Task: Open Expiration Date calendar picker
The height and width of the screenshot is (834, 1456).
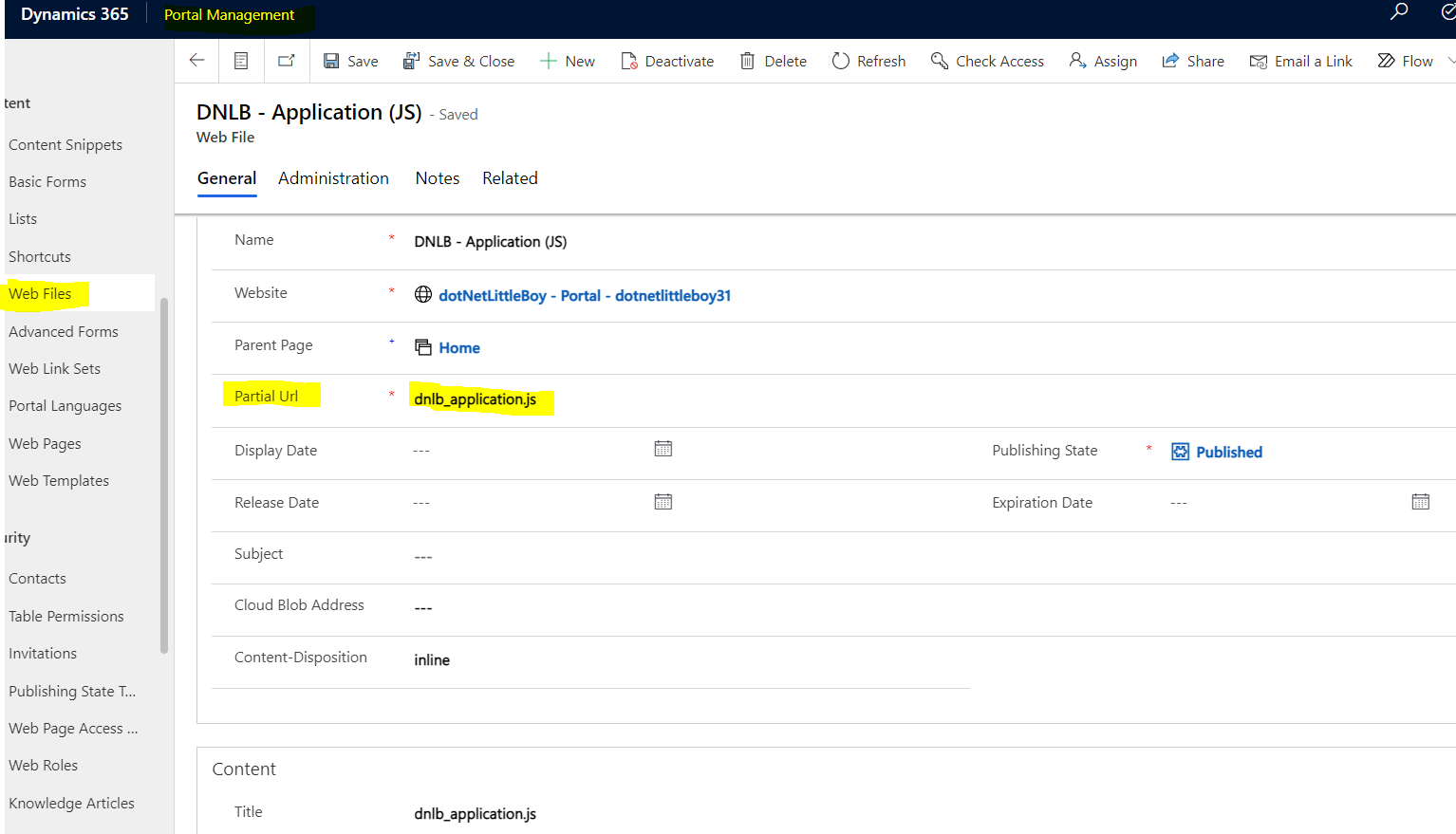Action: (1421, 502)
